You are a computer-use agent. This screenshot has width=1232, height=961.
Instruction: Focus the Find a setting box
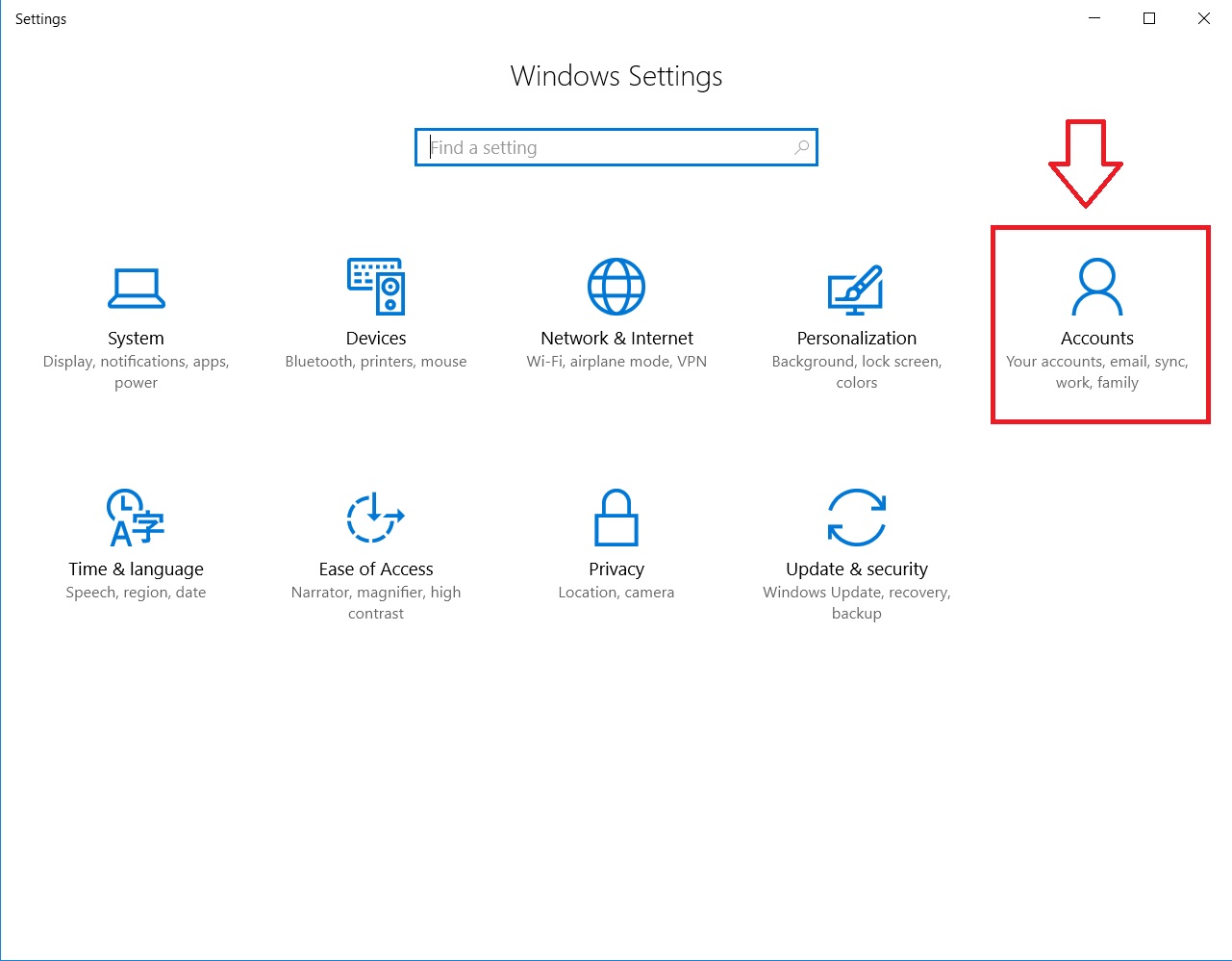tap(616, 147)
